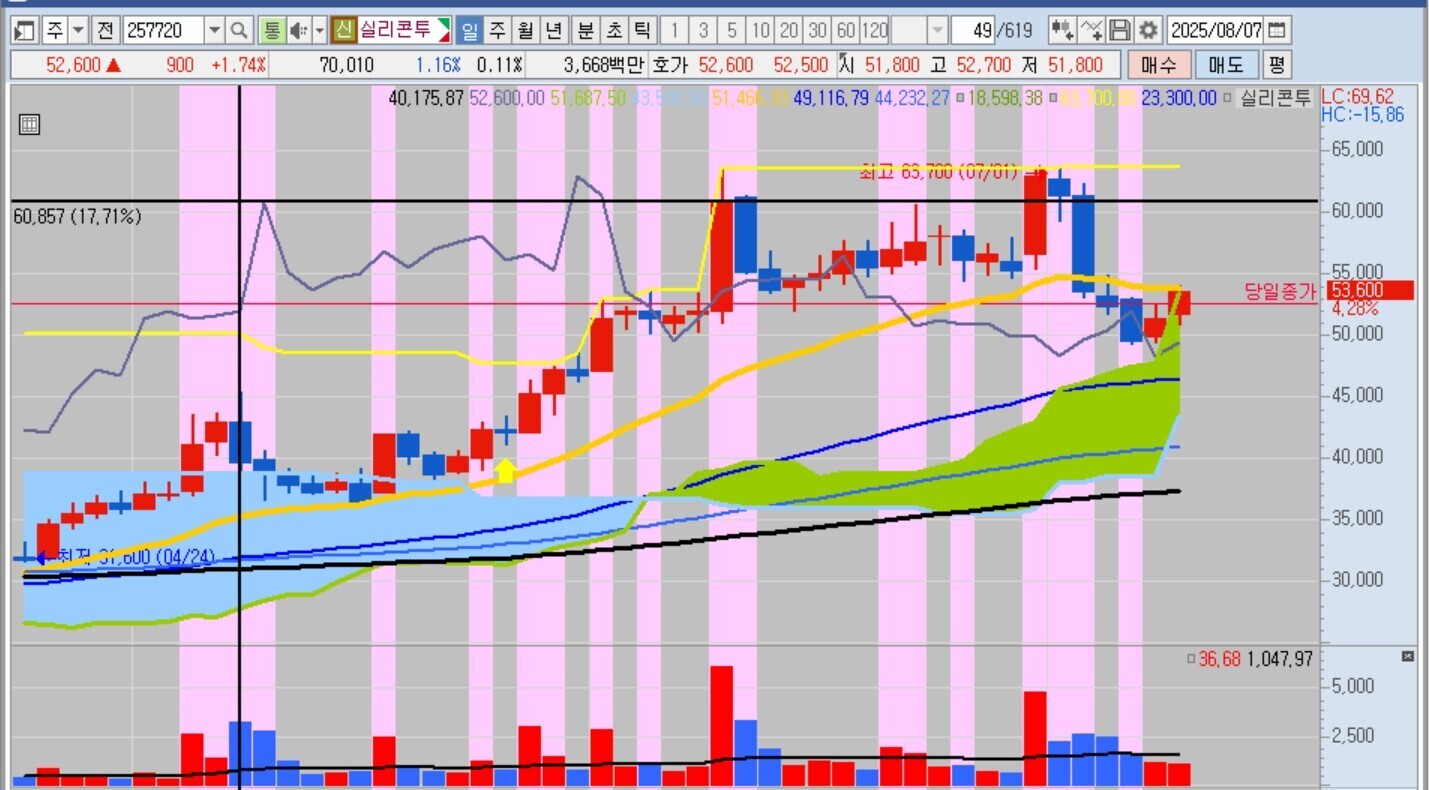
Task: Click the open price 51,800 beside 시
Action: click(890, 66)
